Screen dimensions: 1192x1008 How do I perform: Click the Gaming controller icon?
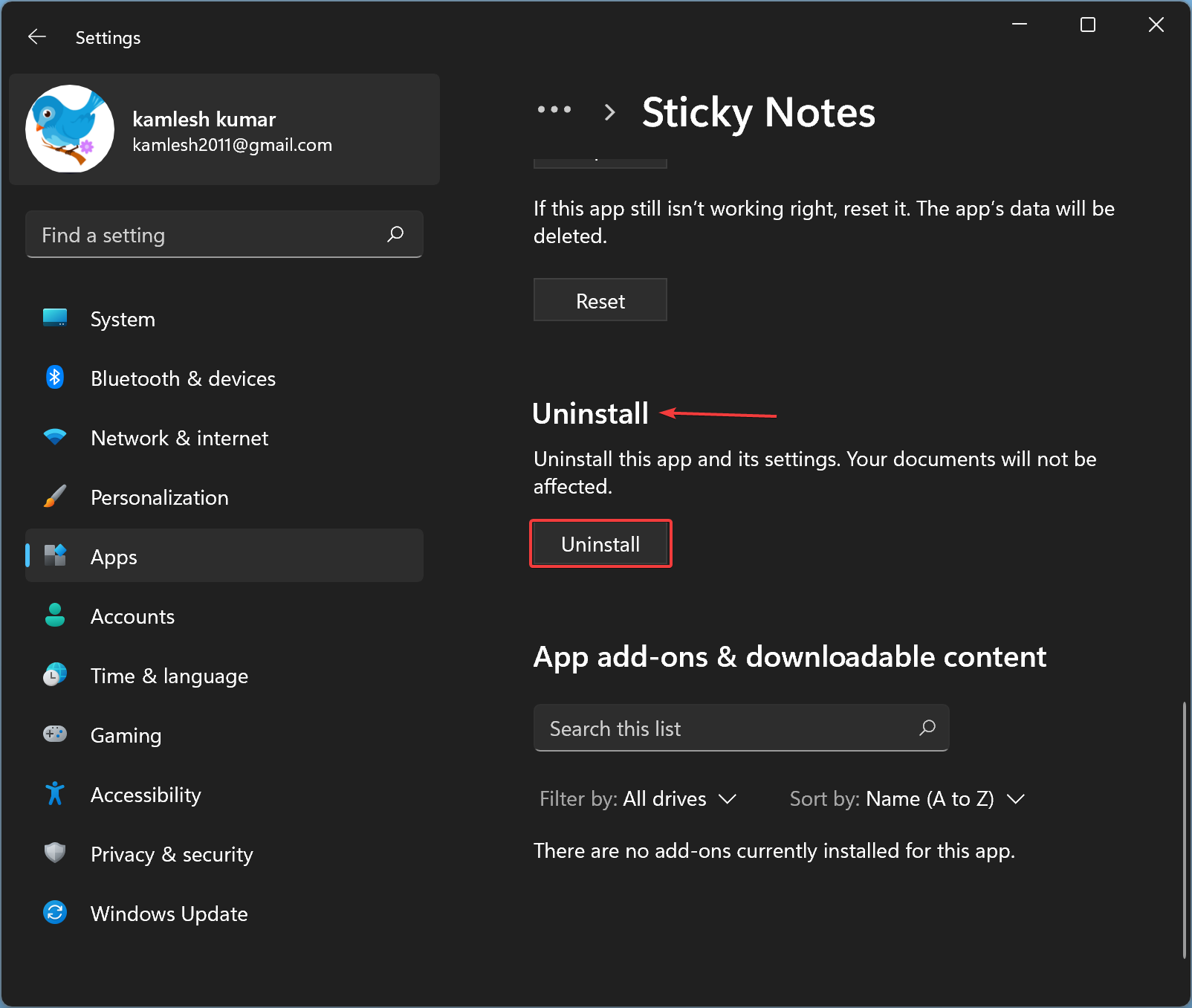(x=55, y=734)
